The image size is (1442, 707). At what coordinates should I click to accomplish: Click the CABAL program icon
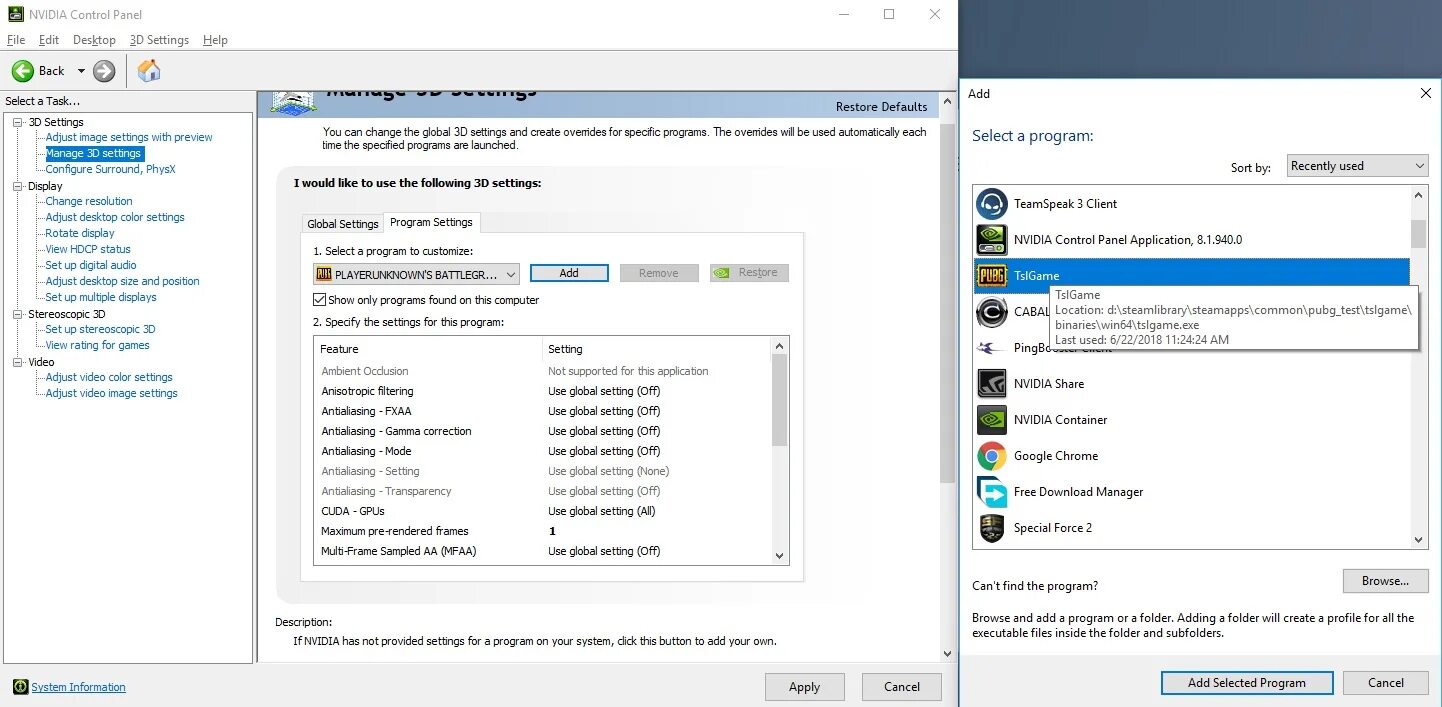(x=991, y=312)
